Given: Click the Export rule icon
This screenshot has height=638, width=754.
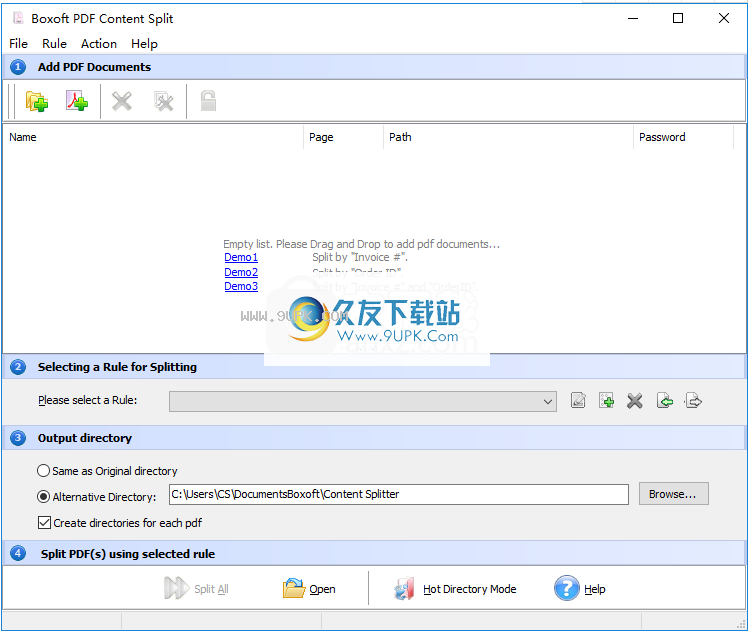Looking at the screenshot, I should 693,400.
